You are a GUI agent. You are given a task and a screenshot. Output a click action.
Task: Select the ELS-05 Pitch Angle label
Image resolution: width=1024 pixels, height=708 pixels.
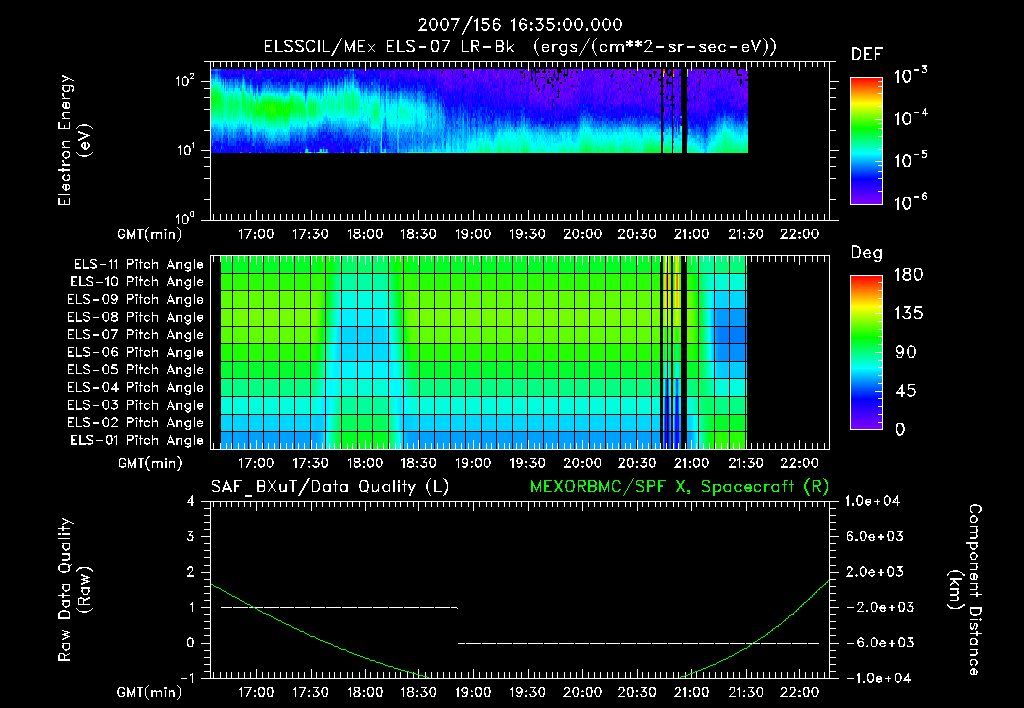[x=136, y=370]
